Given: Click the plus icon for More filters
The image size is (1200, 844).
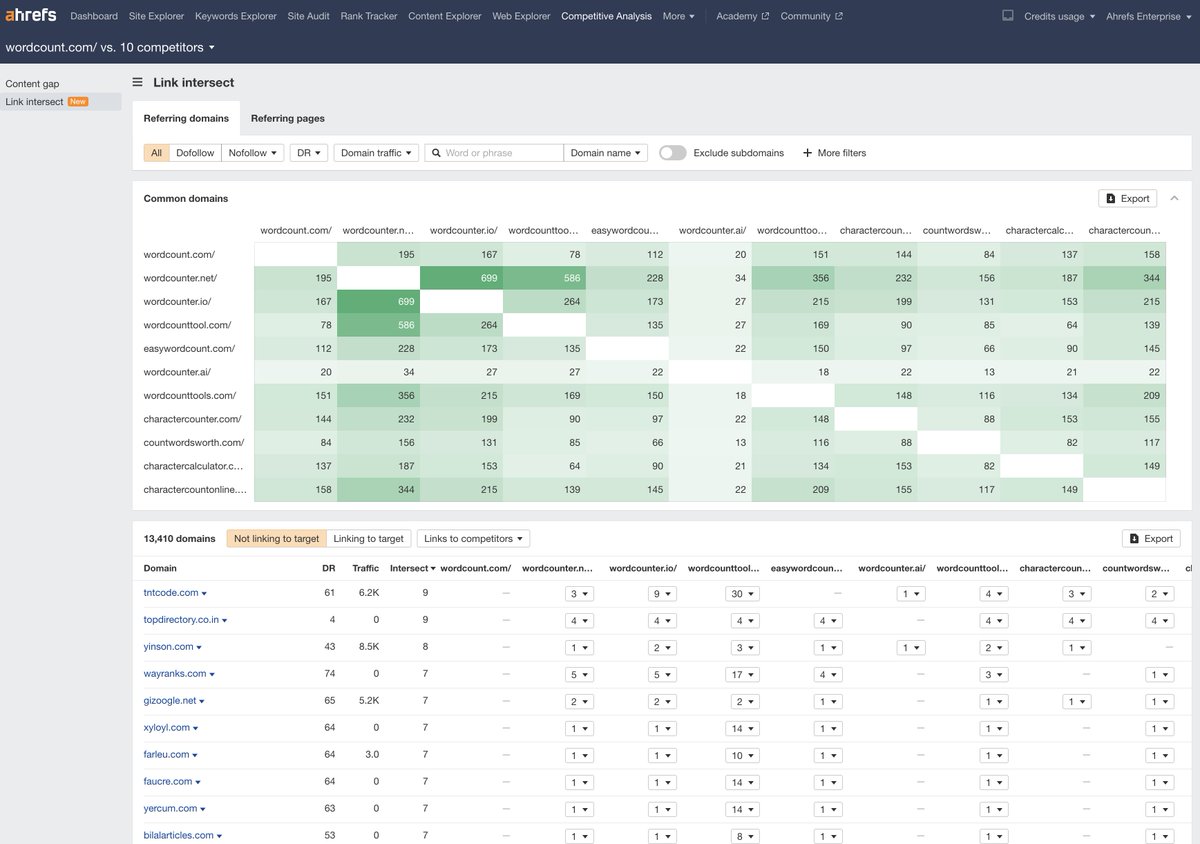Looking at the screenshot, I should pyautogui.click(x=808, y=153).
